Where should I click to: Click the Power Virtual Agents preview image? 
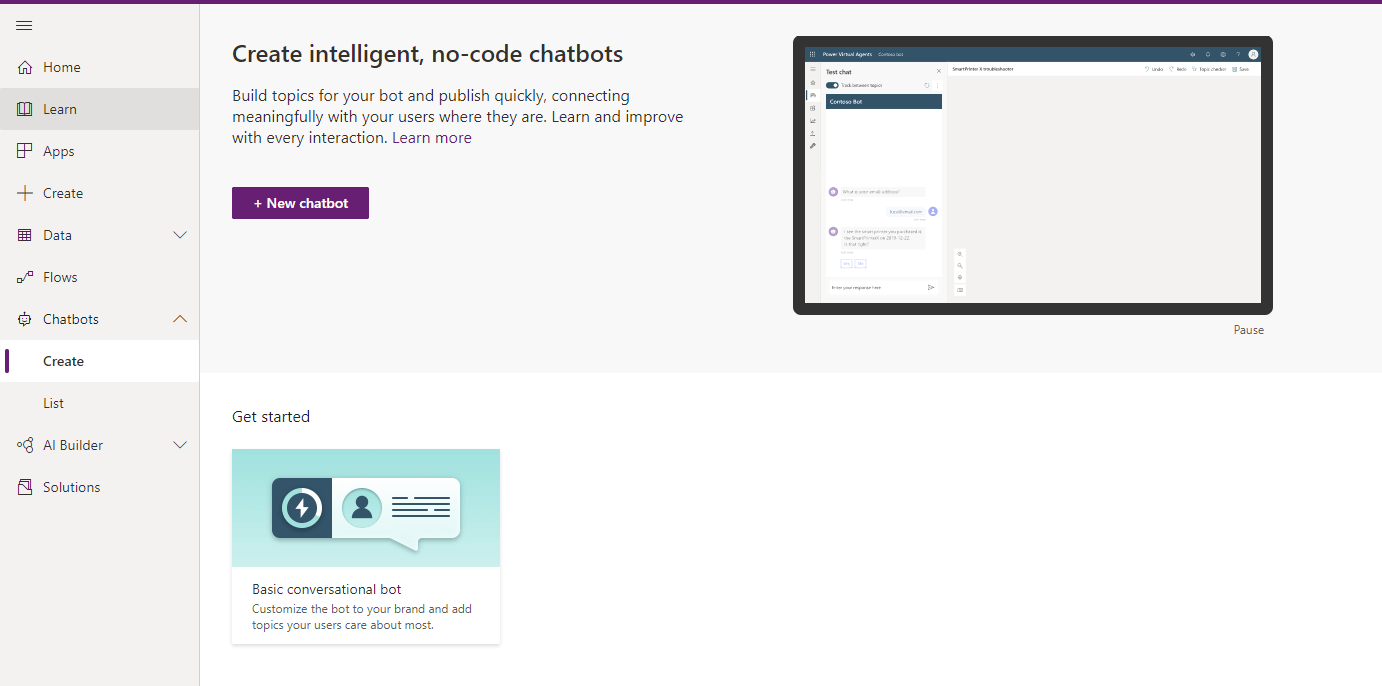[x=1033, y=175]
